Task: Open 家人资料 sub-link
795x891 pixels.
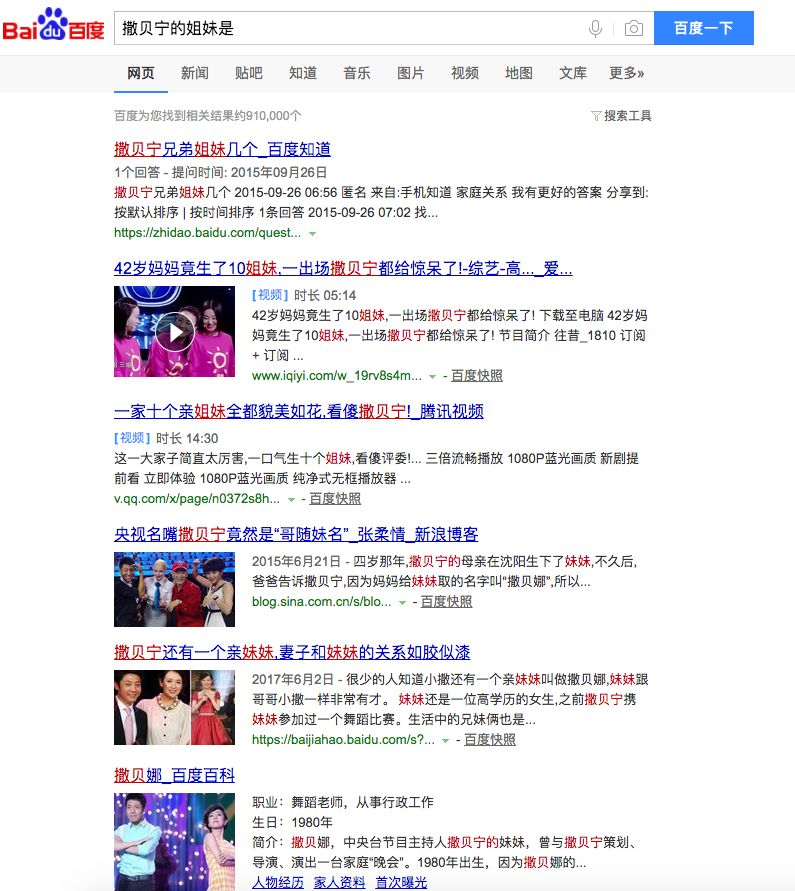Action: [x=340, y=882]
